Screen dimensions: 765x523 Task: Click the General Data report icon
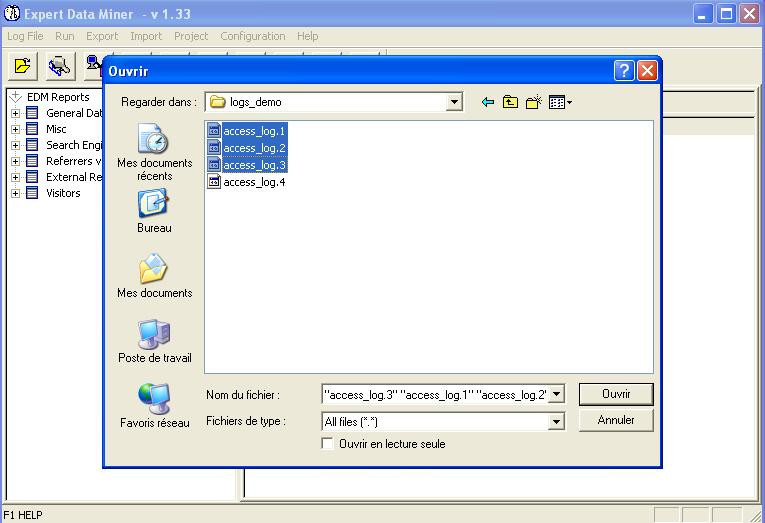(32, 113)
